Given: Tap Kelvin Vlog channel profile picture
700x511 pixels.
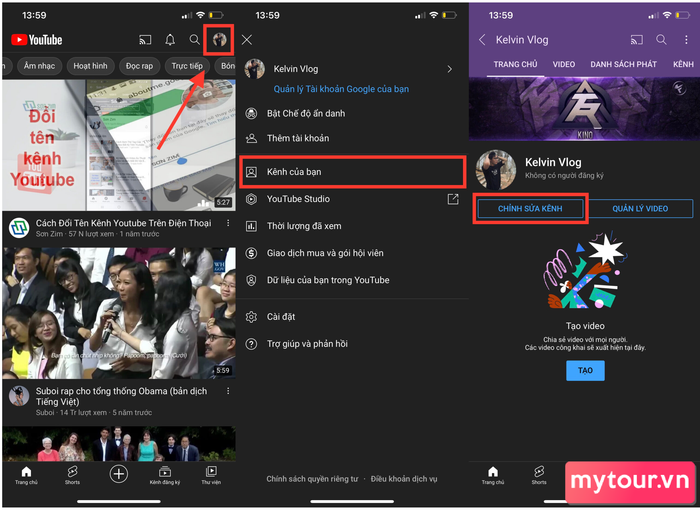Looking at the screenshot, I should [x=496, y=170].
